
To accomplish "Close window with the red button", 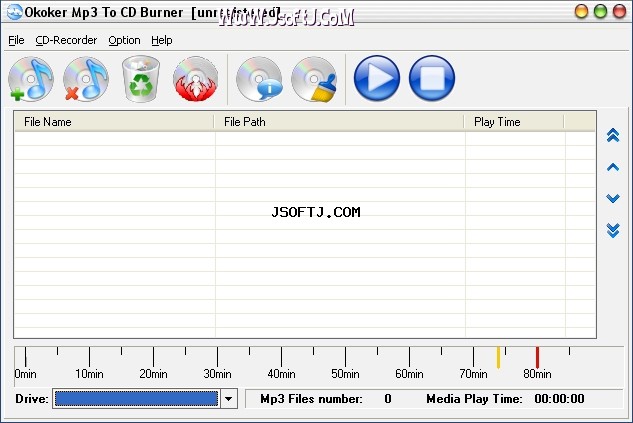I will 619,11.
